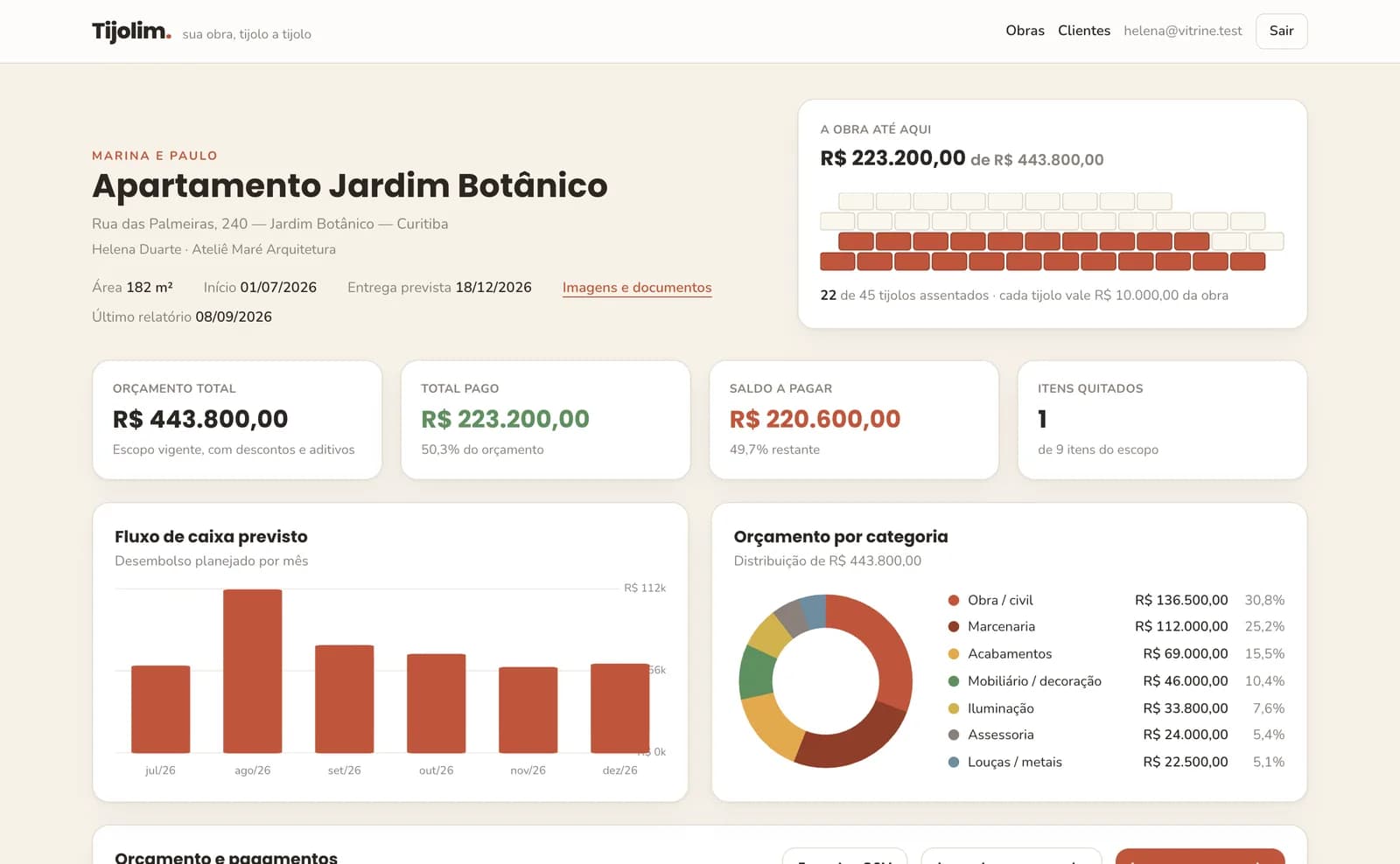1400x864 pixels.
Task: Click the out/26 bar in the cash flow chart
Action: [436, 703]
